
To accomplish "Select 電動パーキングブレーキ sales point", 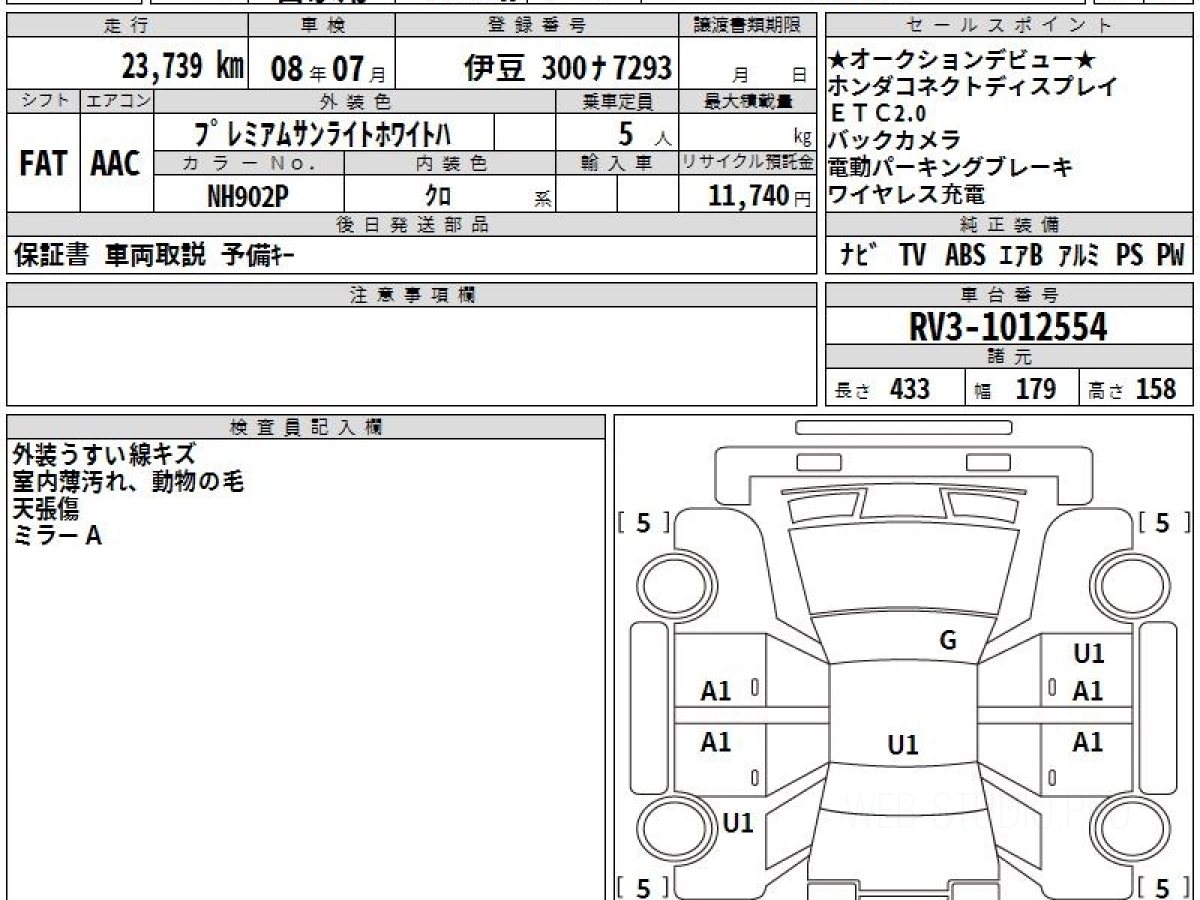I will click(950, 167).
